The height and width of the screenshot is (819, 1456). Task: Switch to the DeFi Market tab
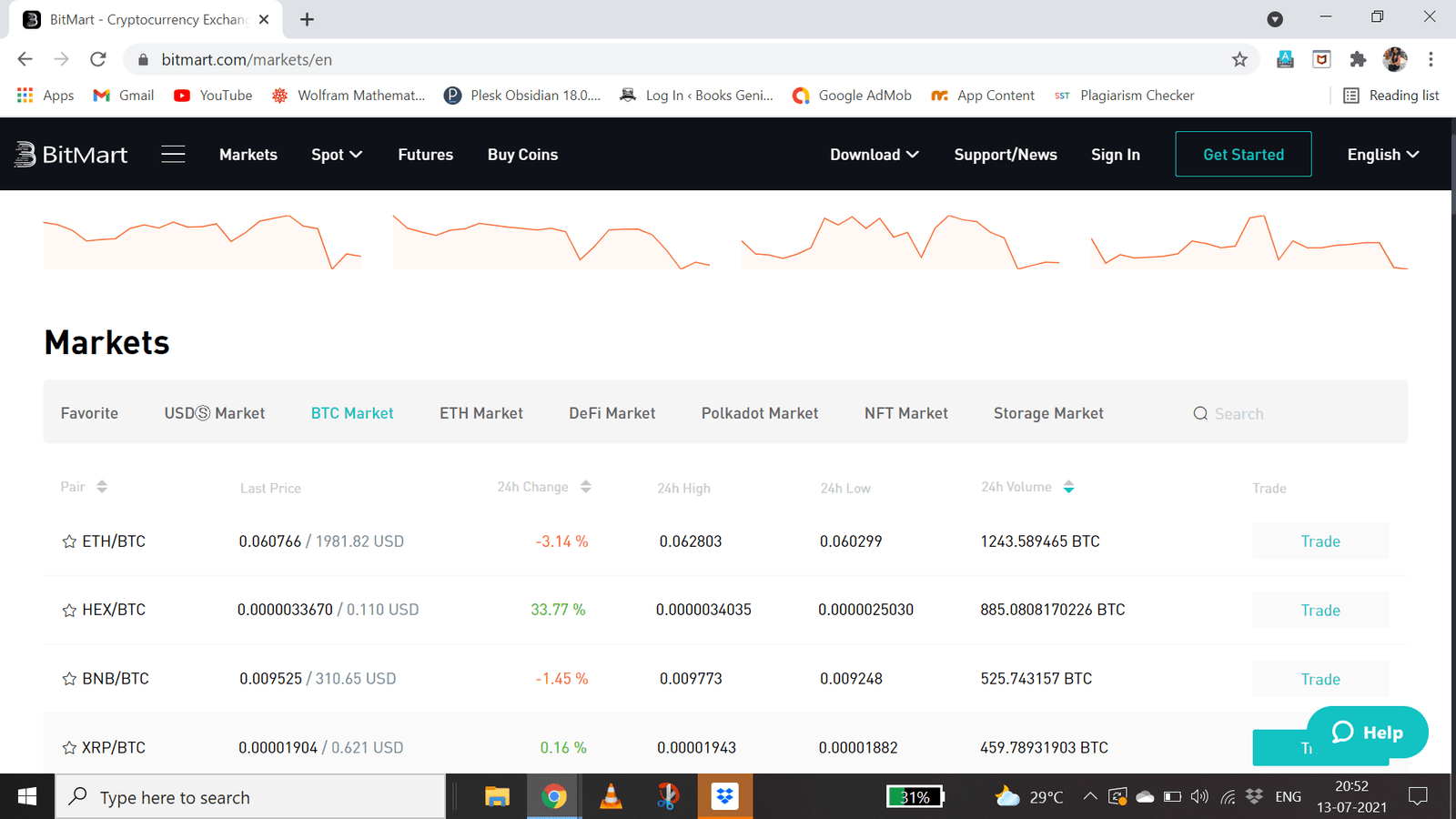click(x=612, y=413)
